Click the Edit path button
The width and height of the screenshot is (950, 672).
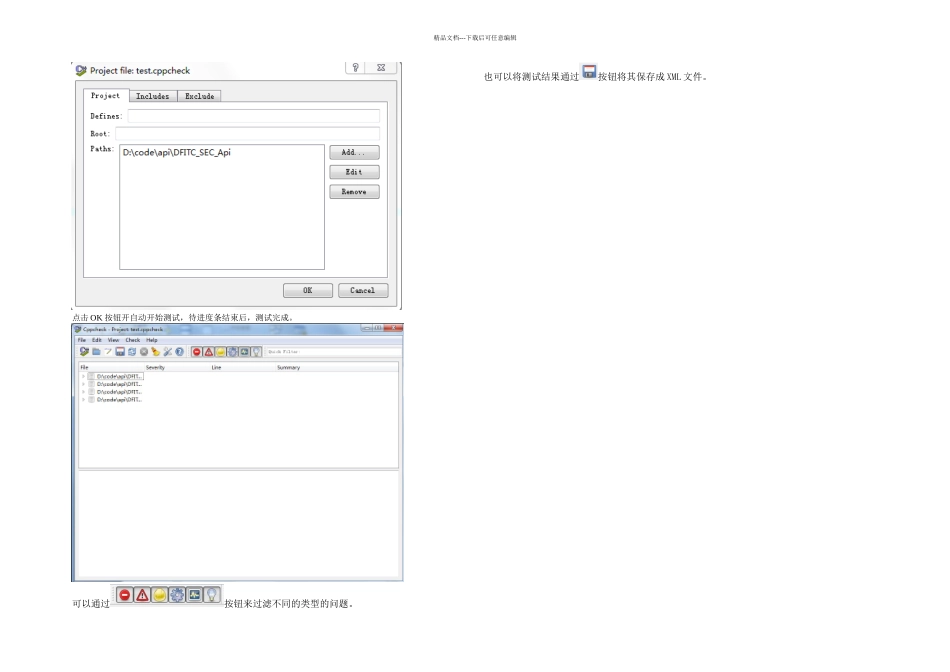tap(354, 172)
